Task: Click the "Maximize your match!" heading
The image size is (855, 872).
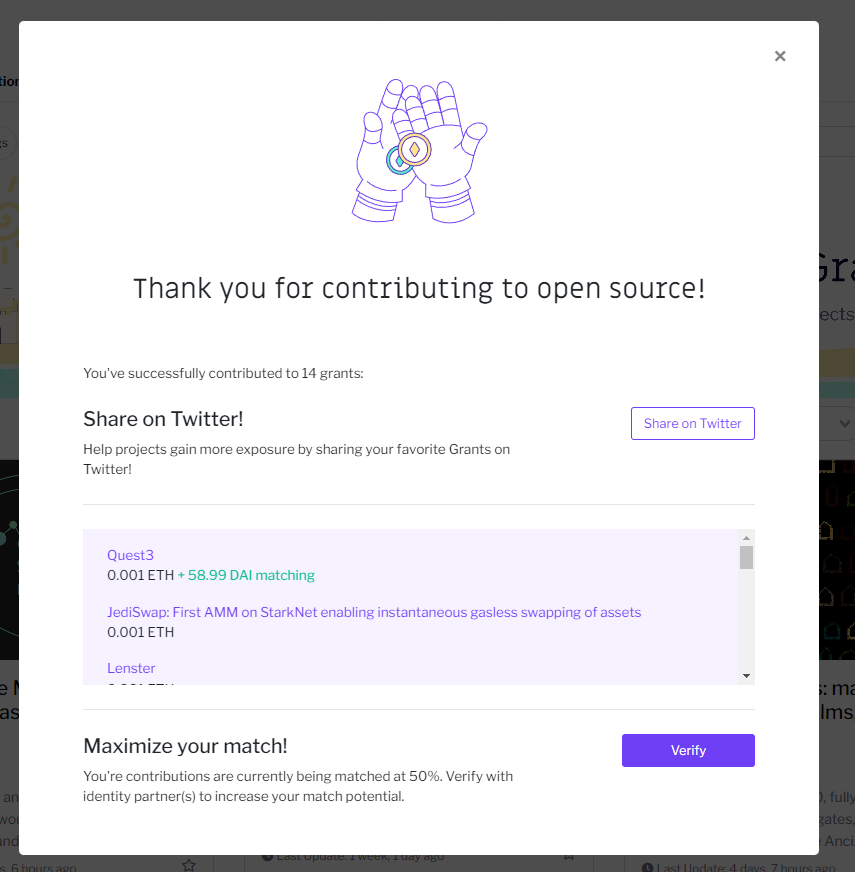Action: point(185,746)
